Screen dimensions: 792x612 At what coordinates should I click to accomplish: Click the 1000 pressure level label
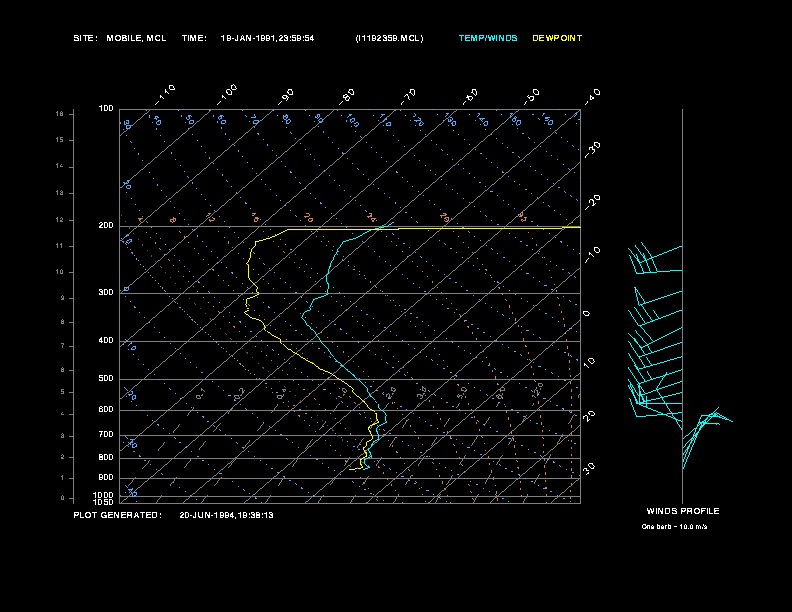pos(104,495)
